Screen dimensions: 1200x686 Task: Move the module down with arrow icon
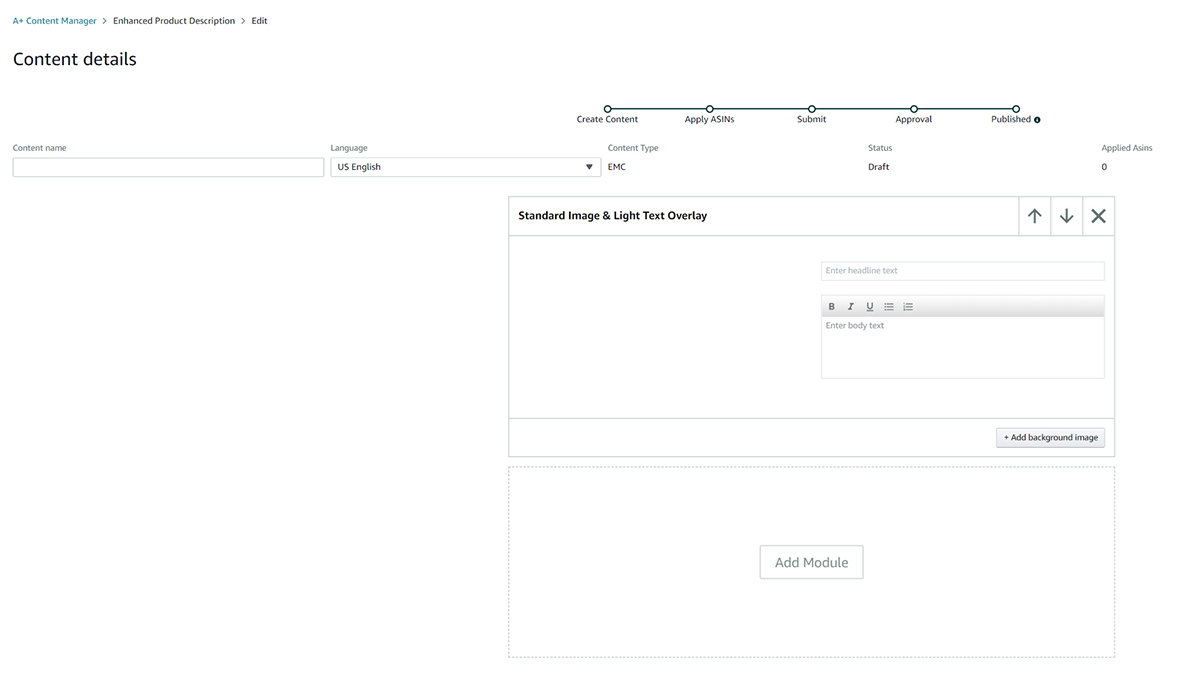(x=1066, y=216)
